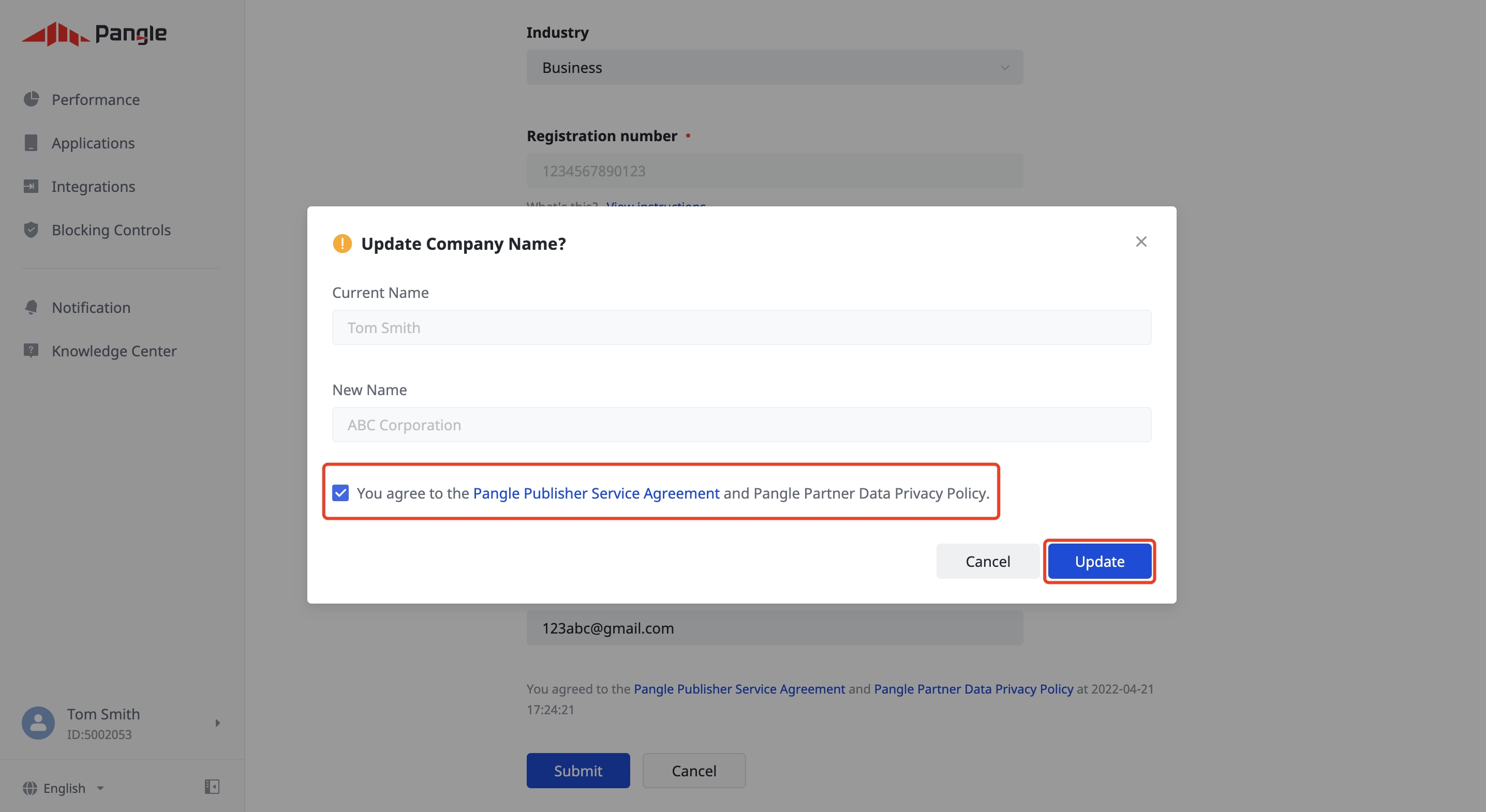Click the Update Company Name? heading
The width and height of the screenshot is (1486, 812).
[x=463, y=244]
